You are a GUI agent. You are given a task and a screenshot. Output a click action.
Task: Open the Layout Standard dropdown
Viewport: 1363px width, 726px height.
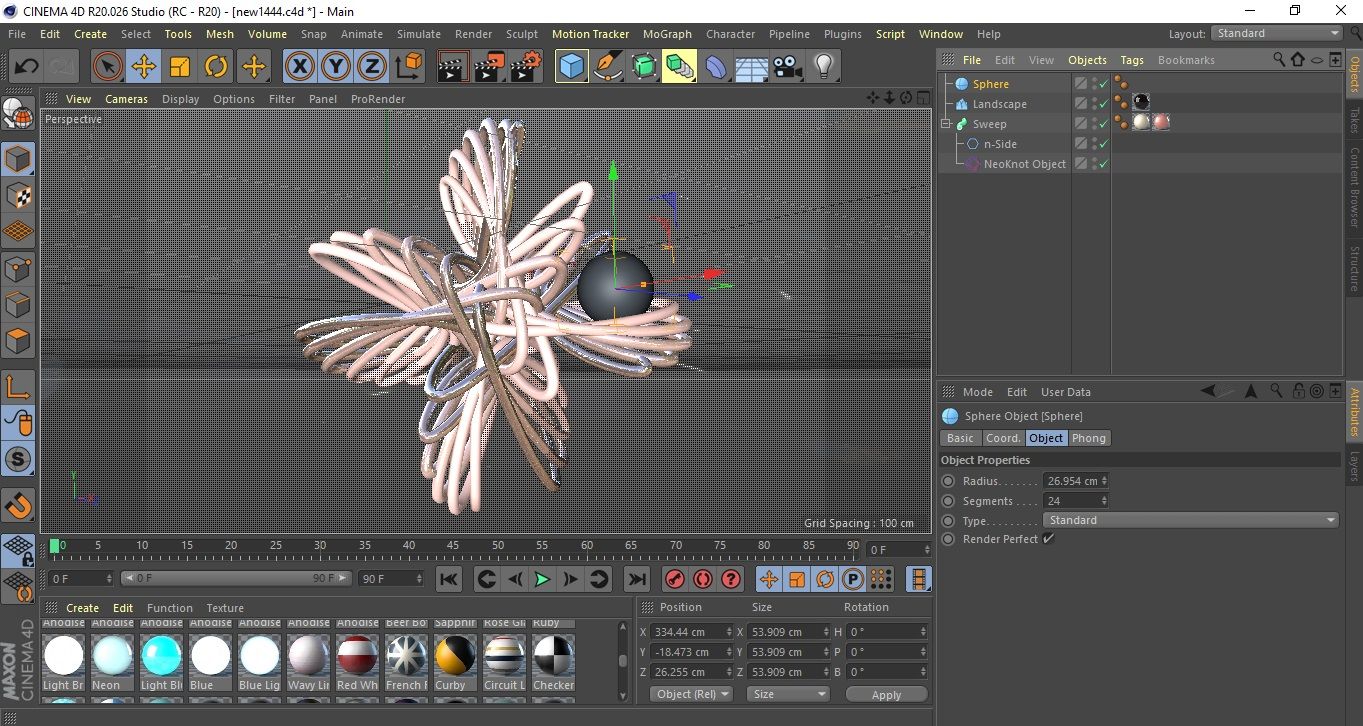pyautogui.click(x=1277, y=33)
